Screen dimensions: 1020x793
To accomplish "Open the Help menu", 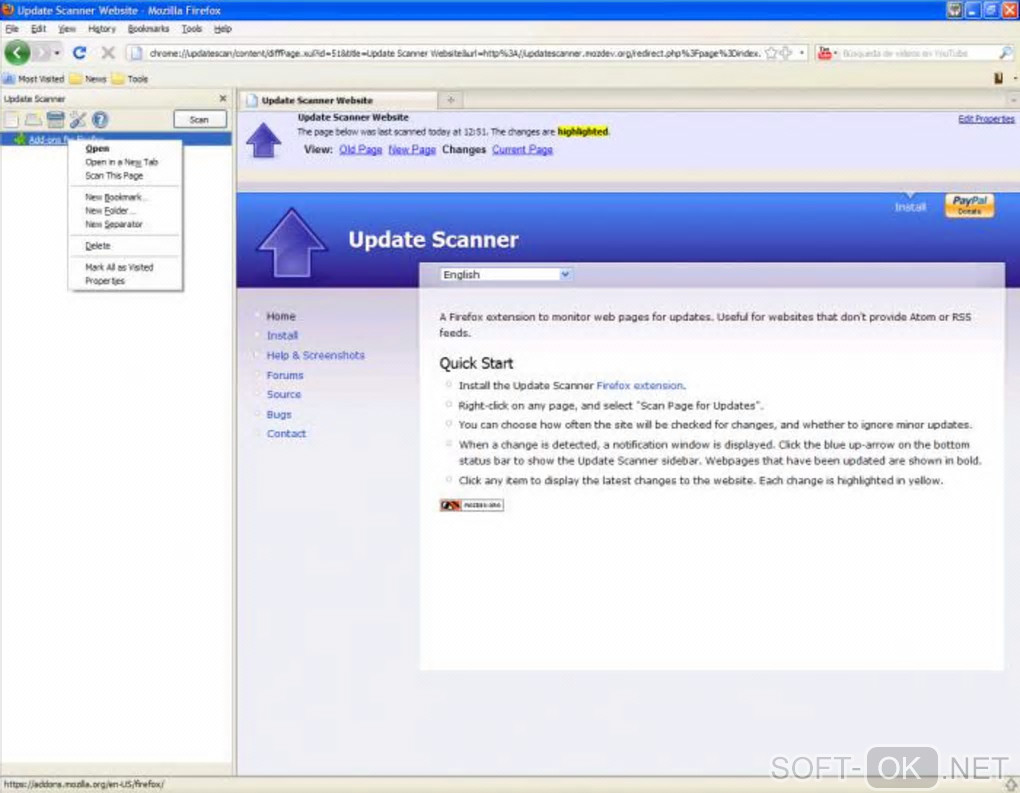I will (223, 29).
